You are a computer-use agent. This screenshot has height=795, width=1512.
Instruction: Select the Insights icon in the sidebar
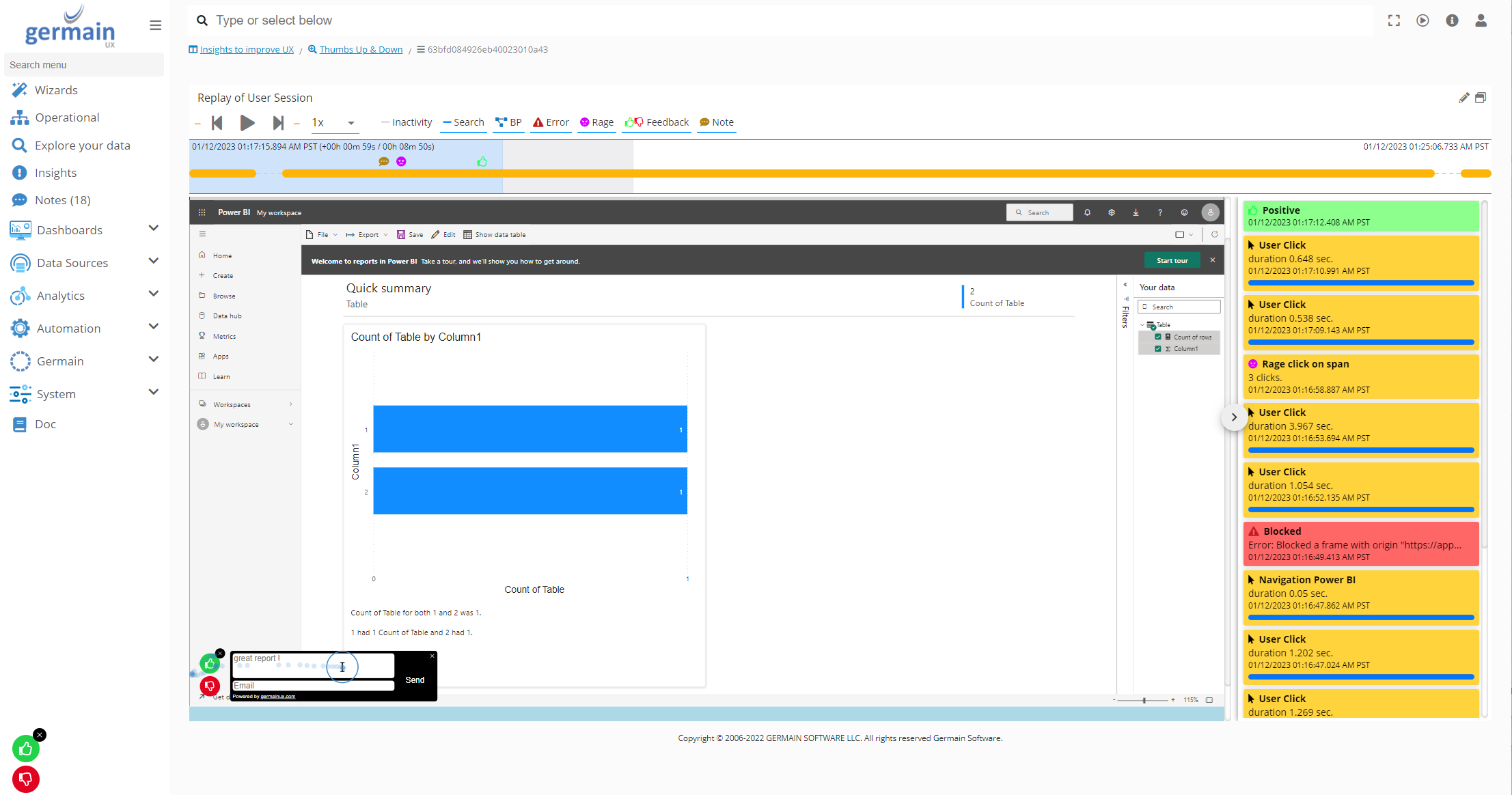tap(20, 172)
